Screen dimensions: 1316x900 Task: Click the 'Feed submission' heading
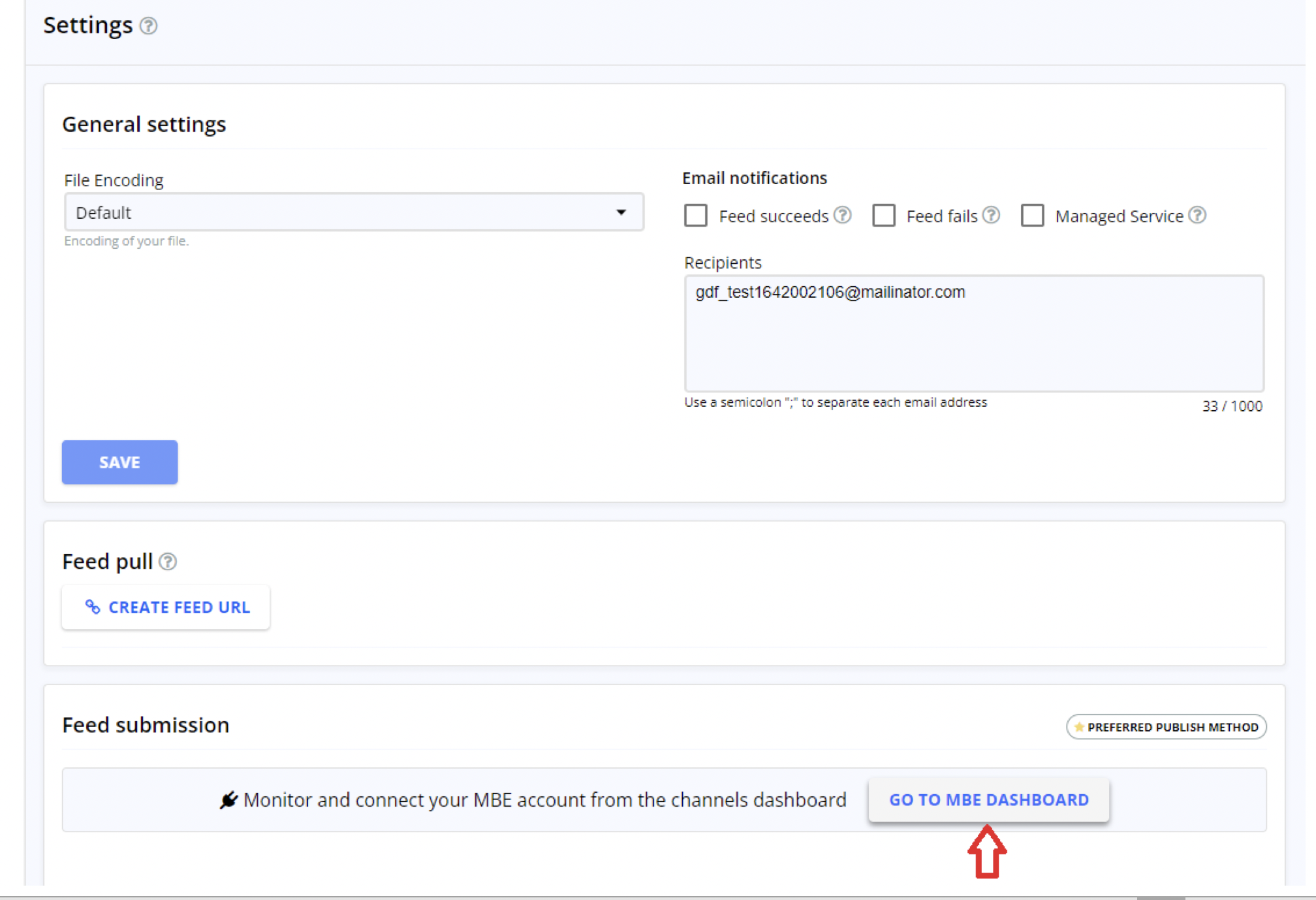click(x=146, y=725)
